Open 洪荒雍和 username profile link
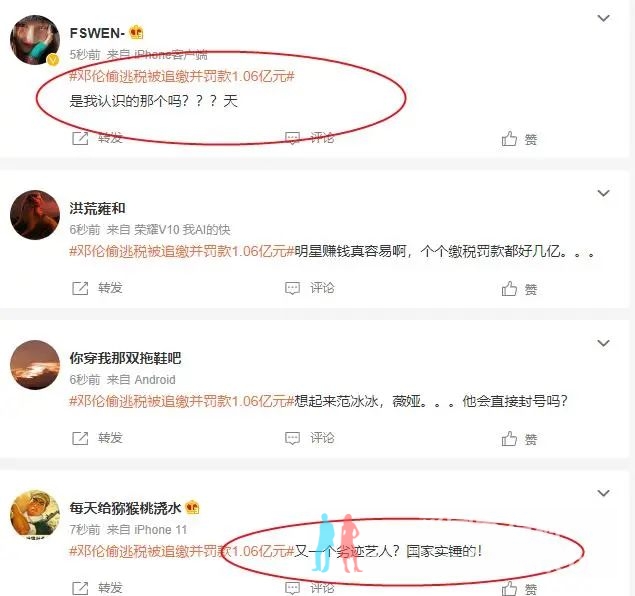Viewport: 635px width, 596px height. pyautogui.click(x=97, y=209)
